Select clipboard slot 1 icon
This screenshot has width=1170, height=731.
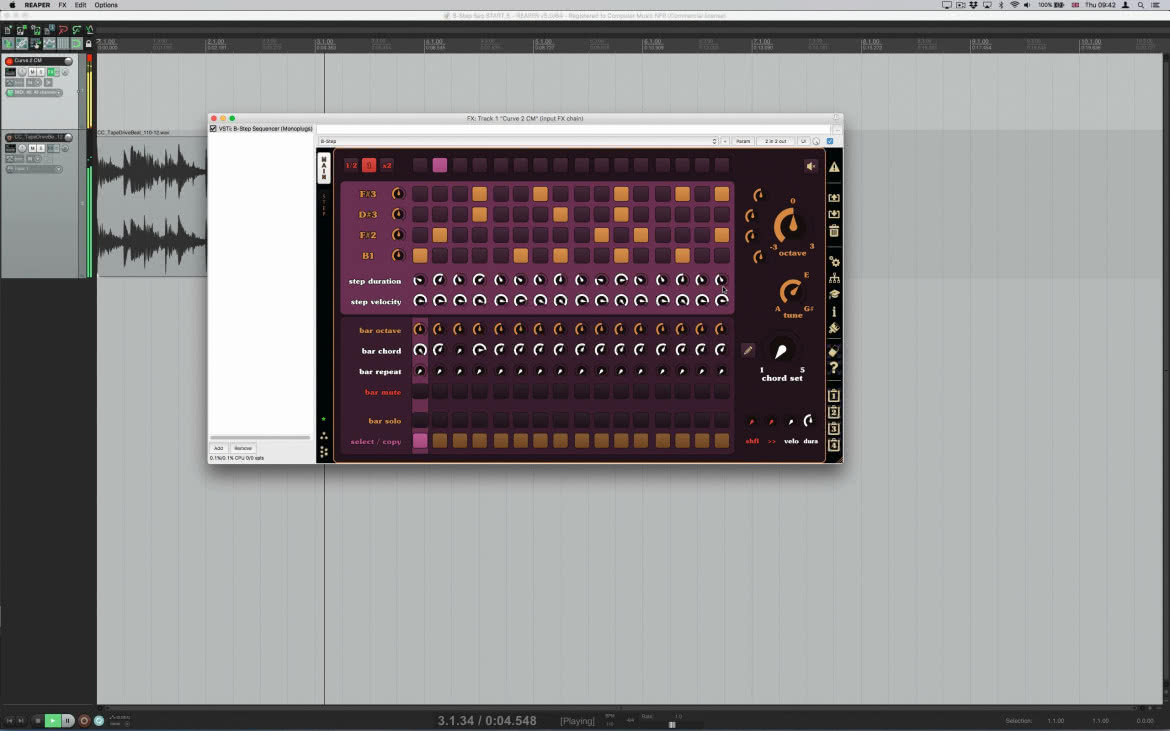pyautogui.click(x=834, y=395)
